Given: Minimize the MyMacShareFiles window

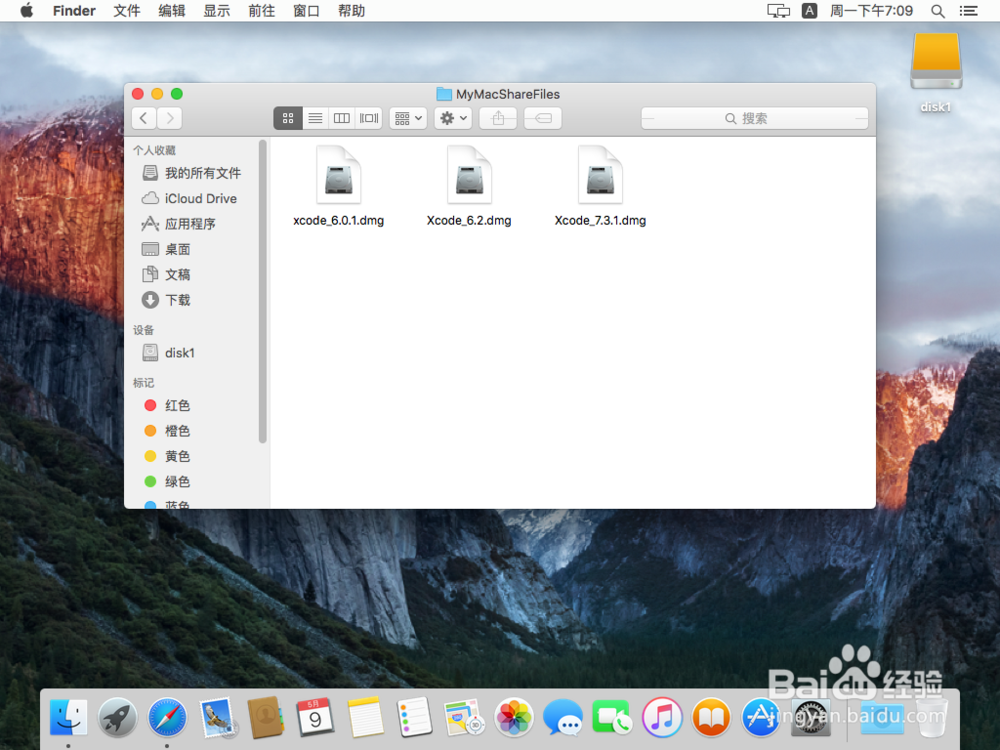Looking at the screenshot, I should [157, 94].
